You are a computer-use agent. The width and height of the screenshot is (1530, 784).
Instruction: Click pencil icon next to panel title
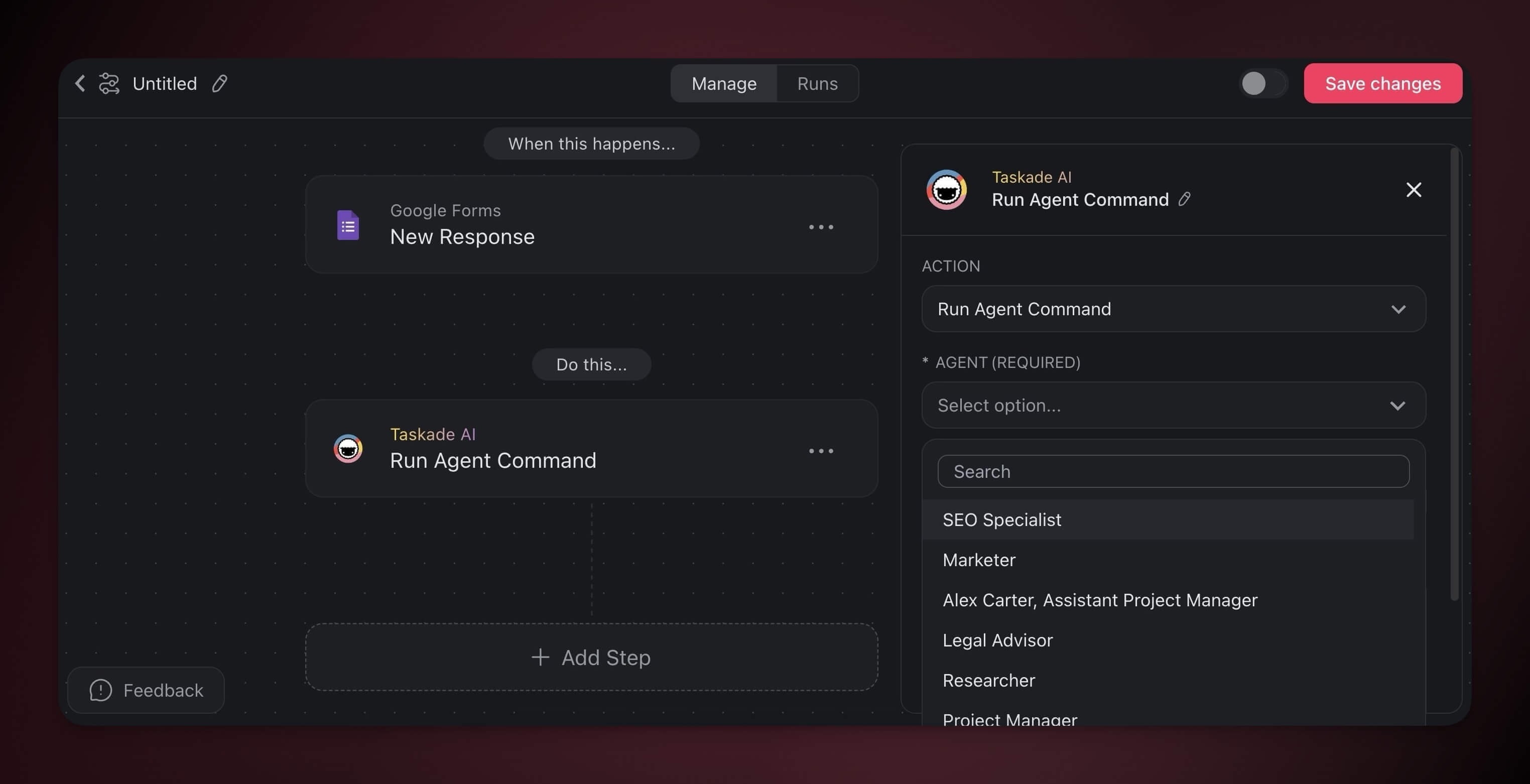point(1184,199)
